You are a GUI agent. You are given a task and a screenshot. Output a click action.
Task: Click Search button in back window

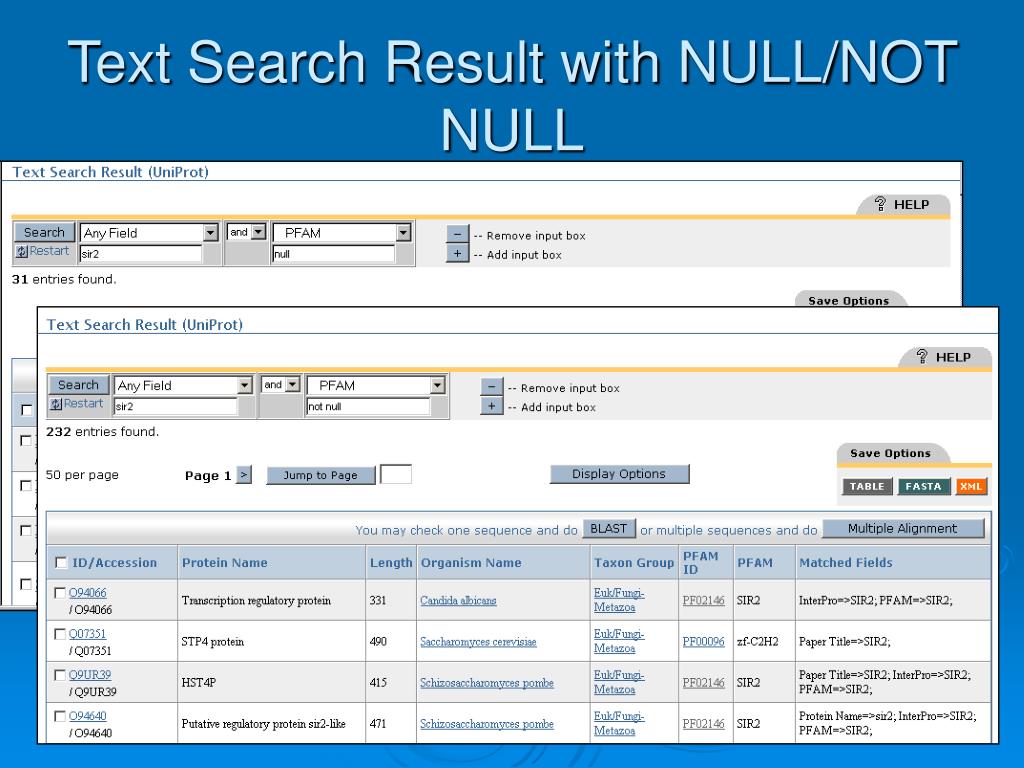[44, 232]
